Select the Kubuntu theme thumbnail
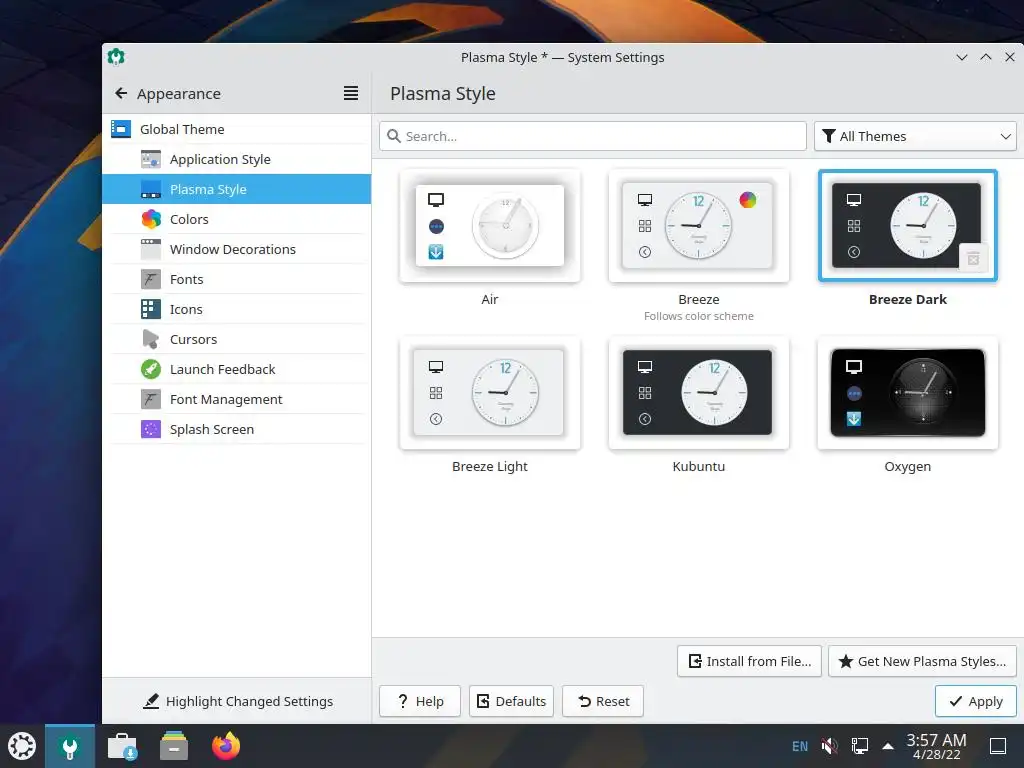Viewport: 1024px width, 768px height. coord(699,392)
